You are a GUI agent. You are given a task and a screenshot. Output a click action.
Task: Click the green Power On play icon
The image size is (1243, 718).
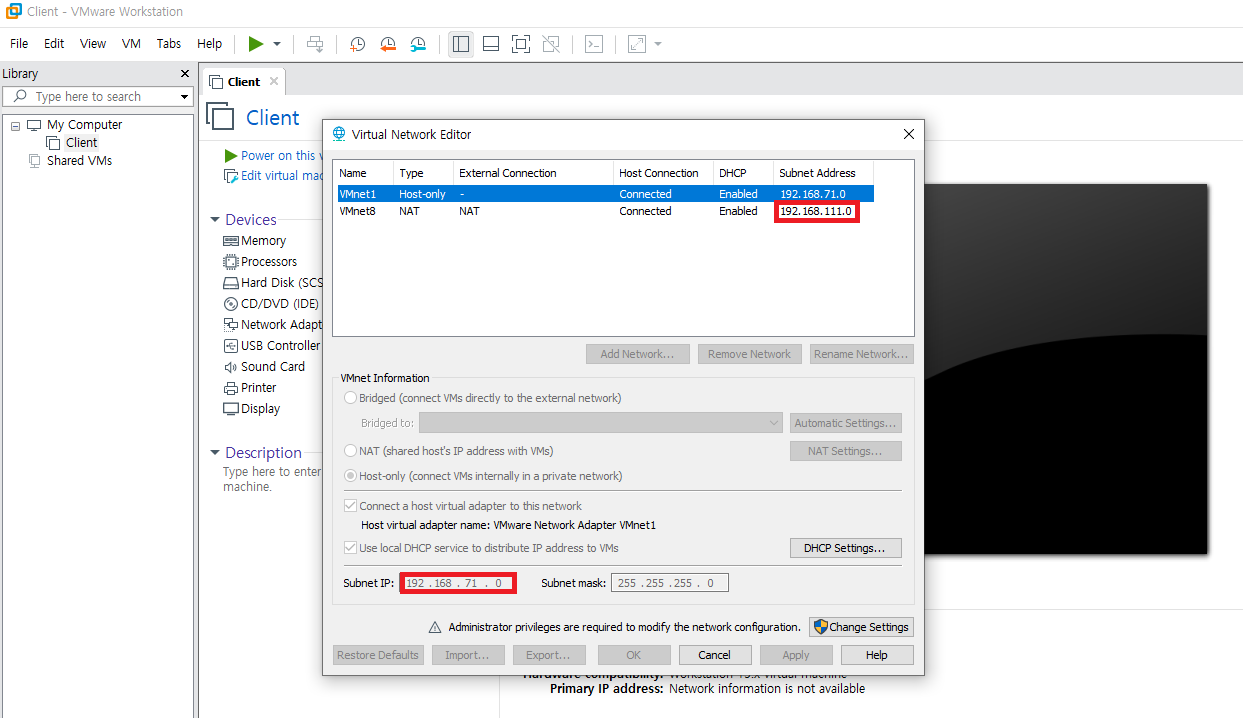(256, 44)
